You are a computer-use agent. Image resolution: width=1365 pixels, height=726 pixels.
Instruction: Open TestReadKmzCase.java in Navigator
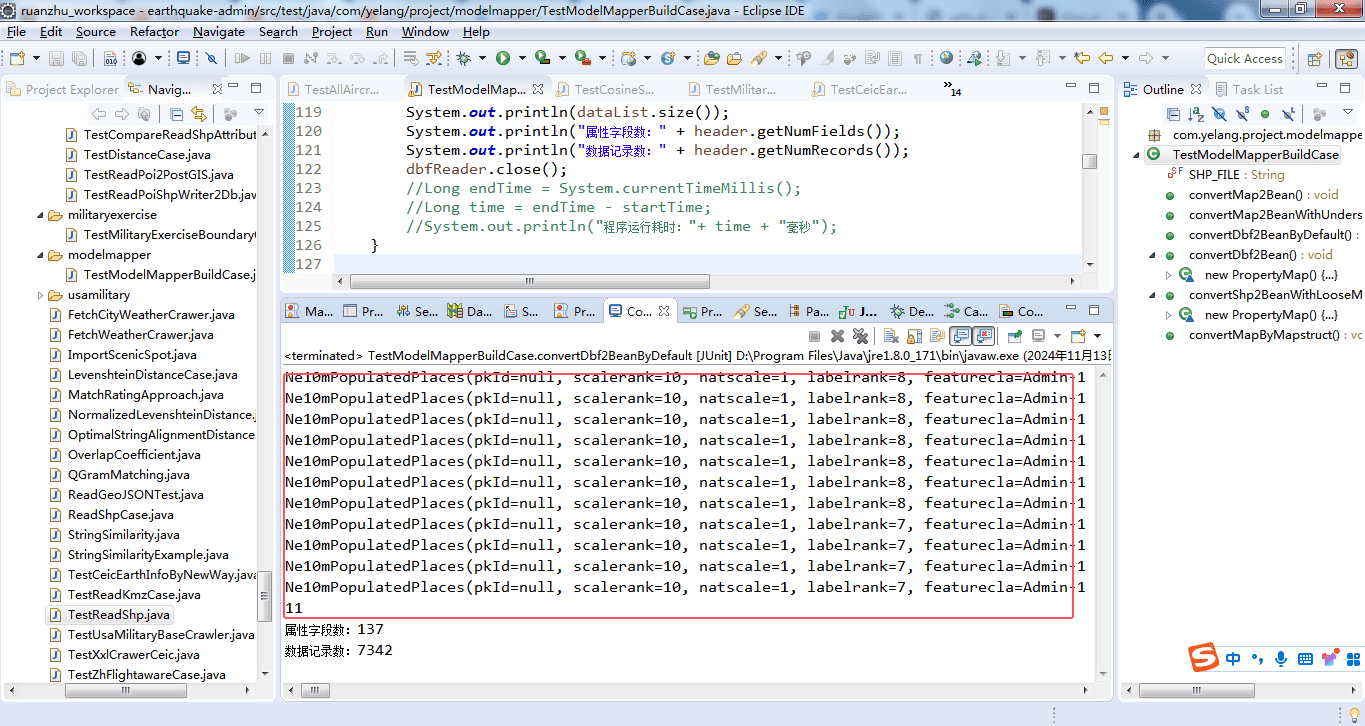(133, 595)
